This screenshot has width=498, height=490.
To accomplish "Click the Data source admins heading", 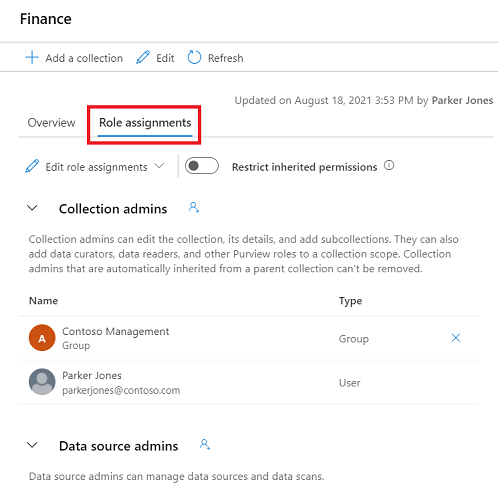I will point(119,446).
